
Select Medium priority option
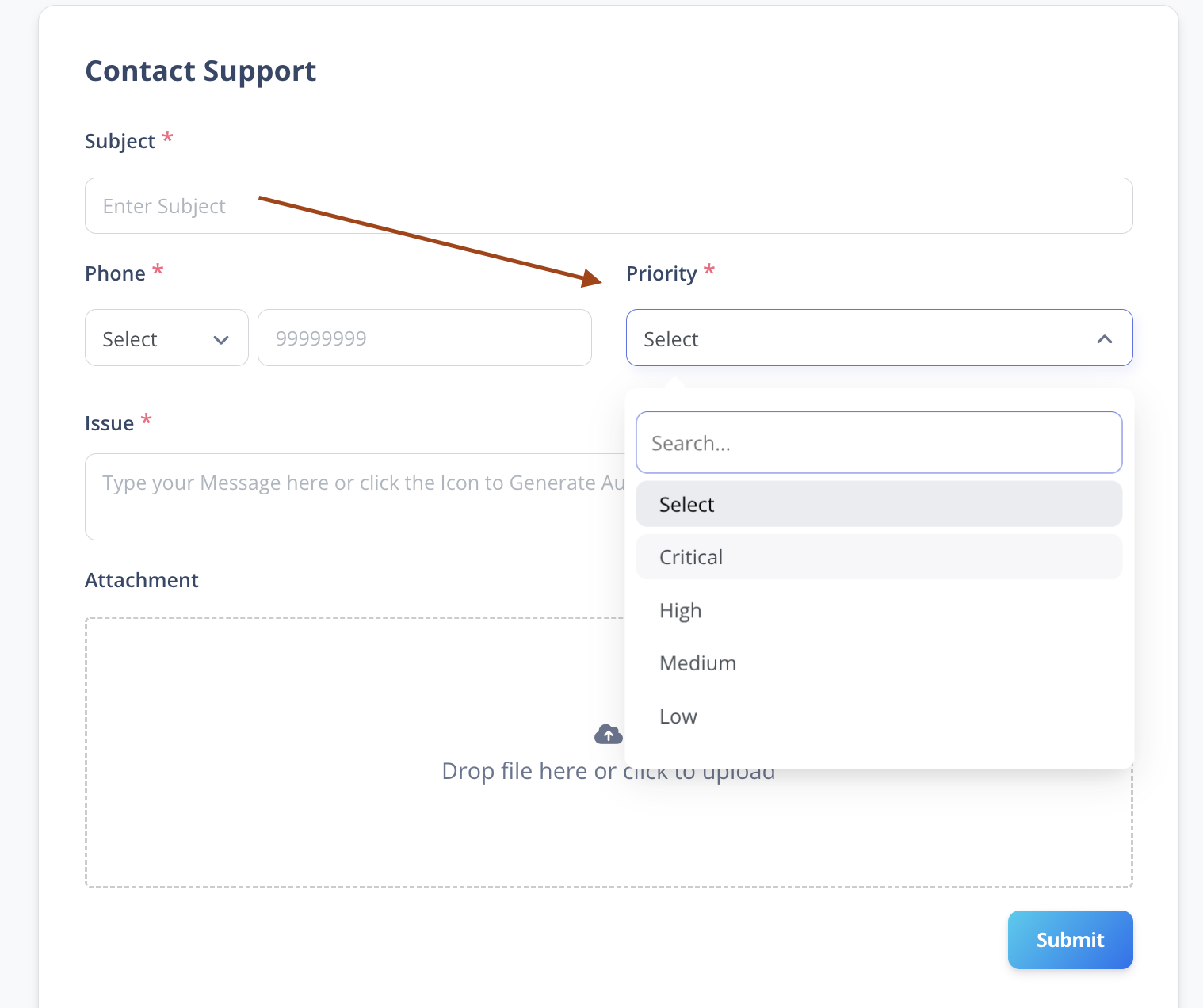(x=879, y=663)
